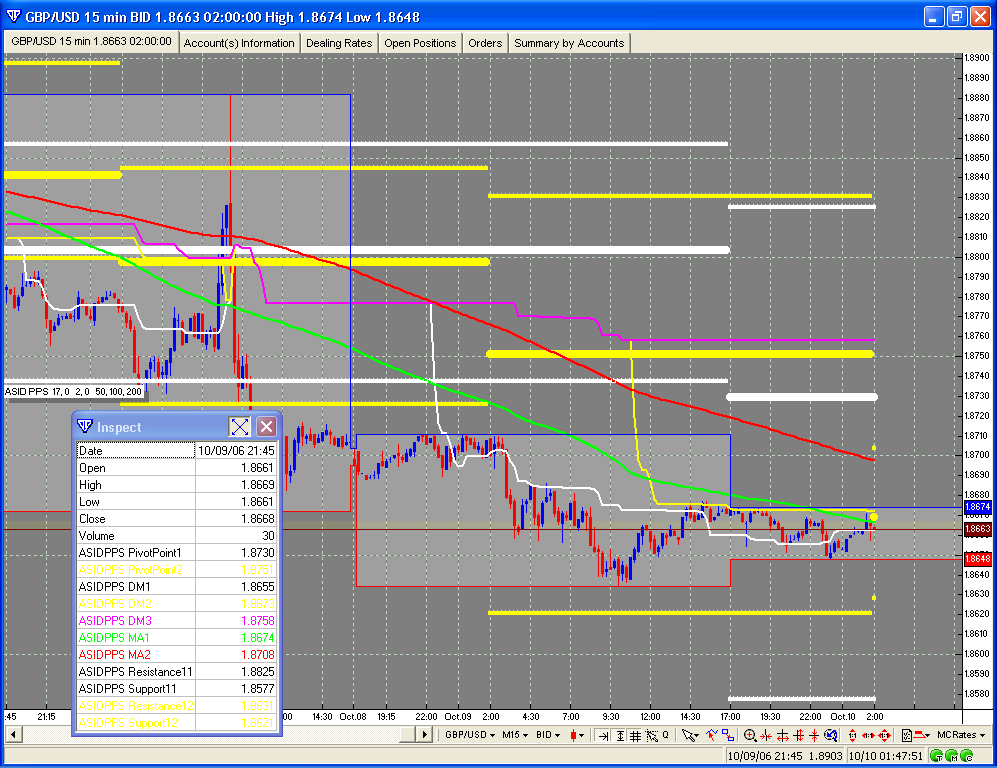Click the zoom-in magnifier icon
This screenshot has height=768, width=997.
[750, 735]
